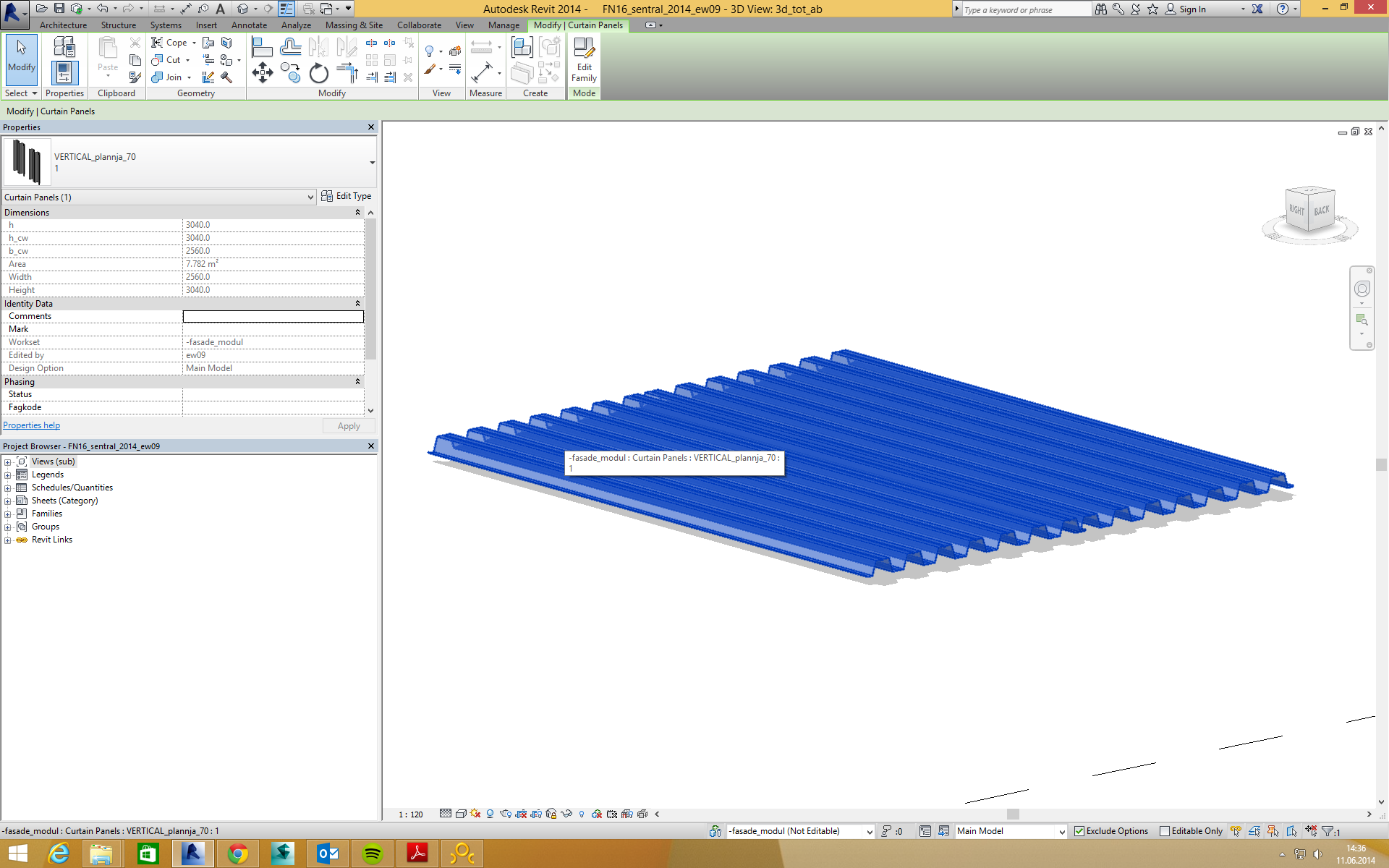Viewport: 1389px width, 868px height.
Task: Open Spotify from the taskbar
Action: (373, 854)
